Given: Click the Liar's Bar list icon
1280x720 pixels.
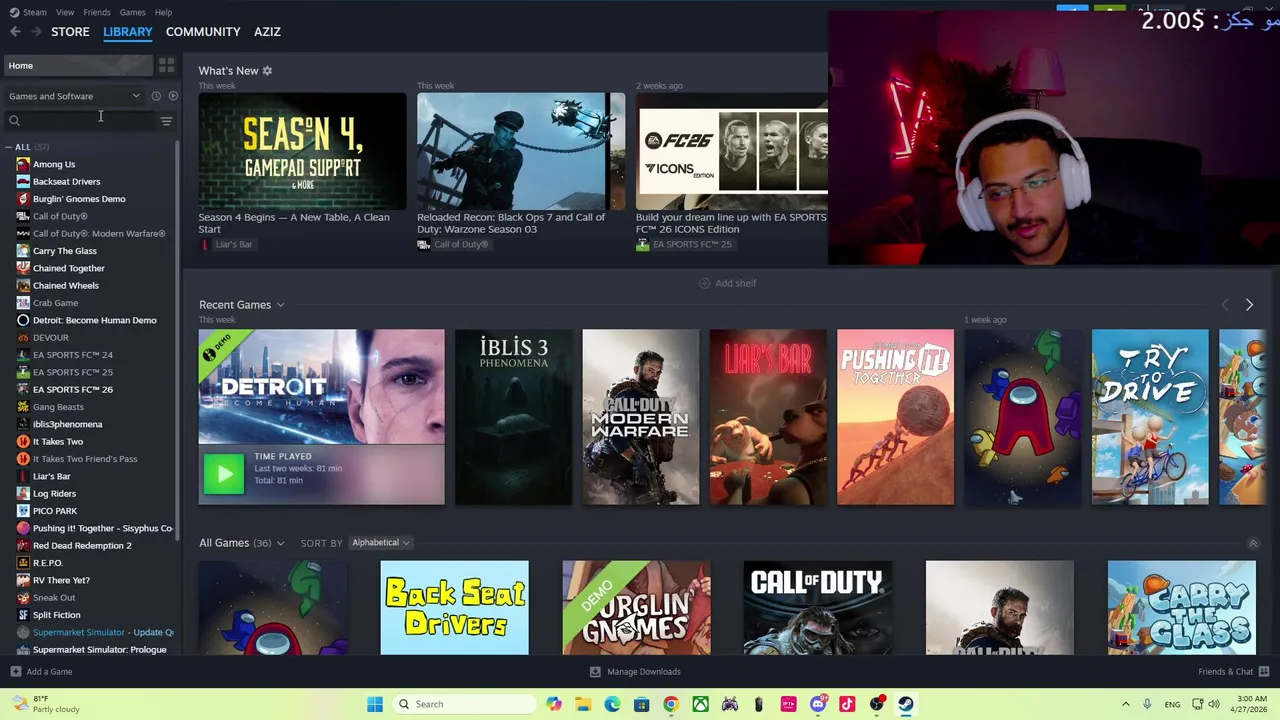Looking at the screenshot, I should [23, 476].
